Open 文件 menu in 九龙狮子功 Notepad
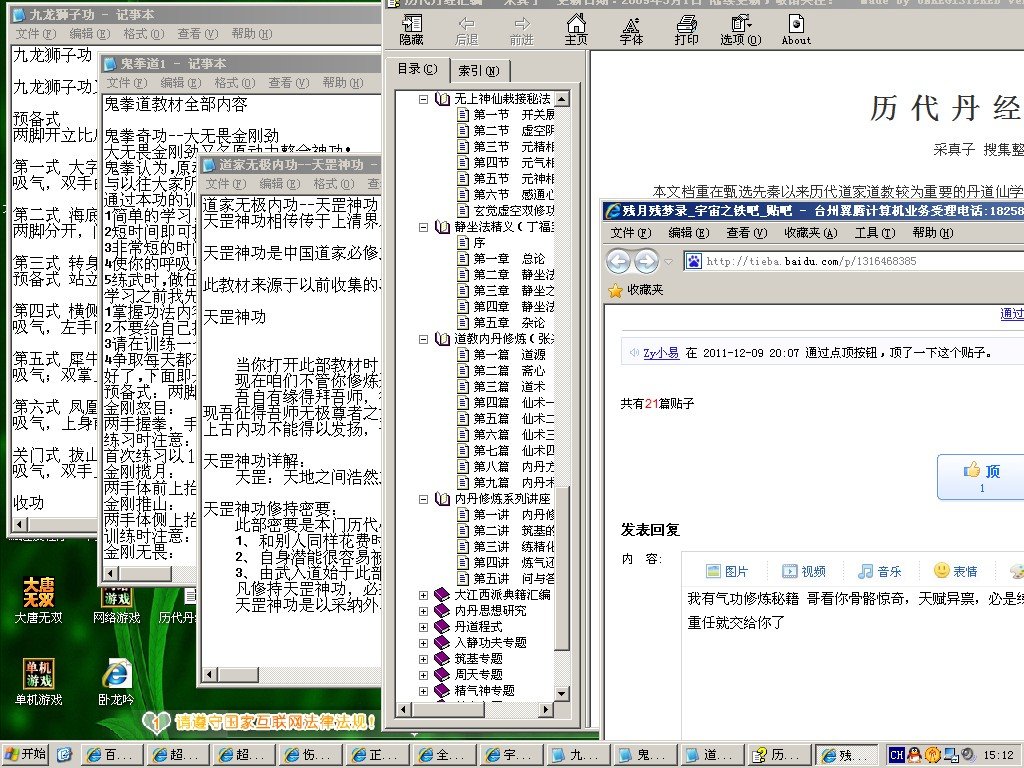1024x768 pixels. click(36, 33)
